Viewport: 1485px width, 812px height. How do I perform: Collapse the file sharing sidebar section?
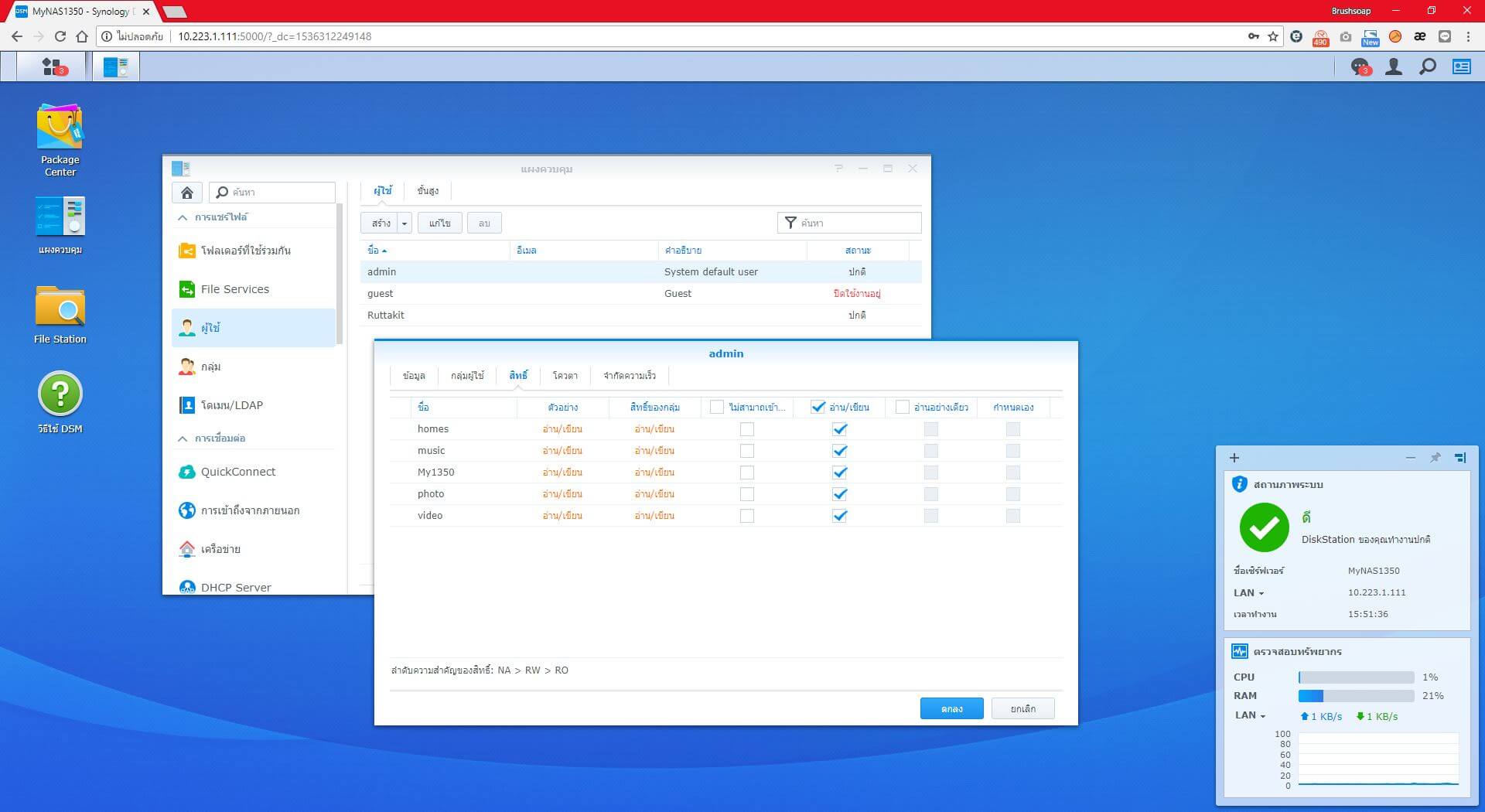pyautogui.click(x=183, y=218)
